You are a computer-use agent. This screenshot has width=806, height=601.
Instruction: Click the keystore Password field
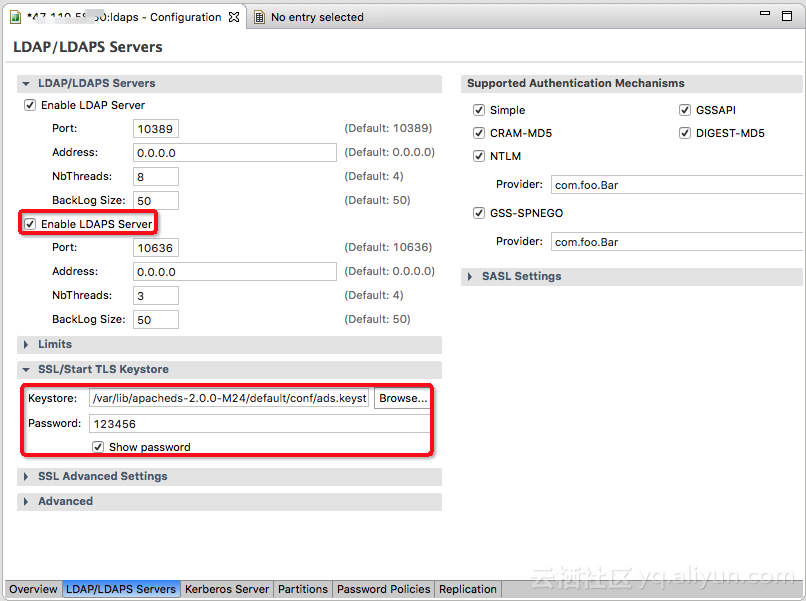[x=260, y=424]
